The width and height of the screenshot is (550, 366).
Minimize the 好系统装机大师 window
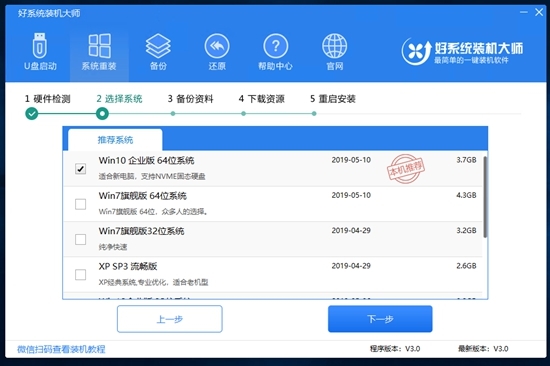coord(524,12)
